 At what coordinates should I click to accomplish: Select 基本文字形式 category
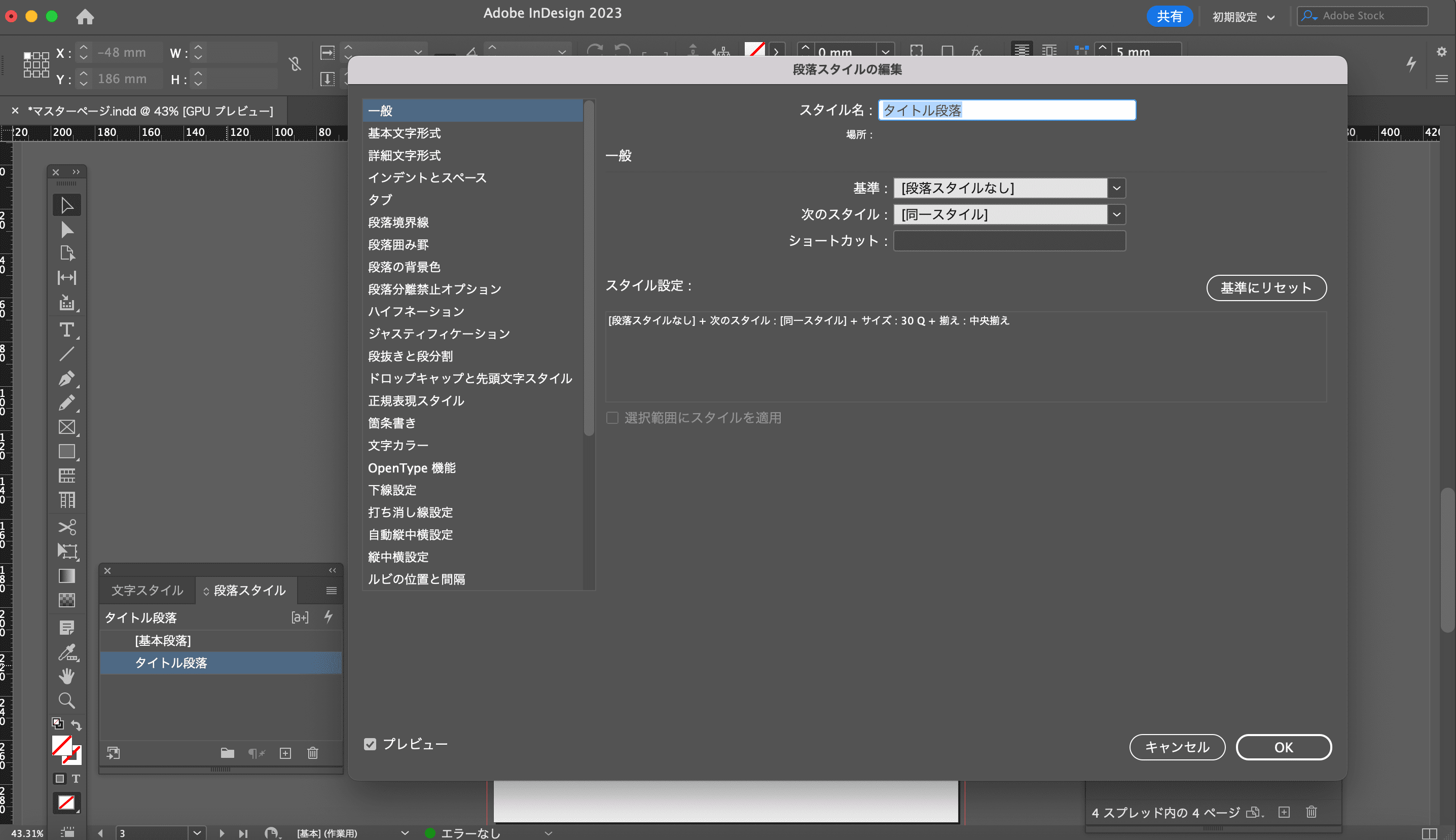(x=472, y=133)
